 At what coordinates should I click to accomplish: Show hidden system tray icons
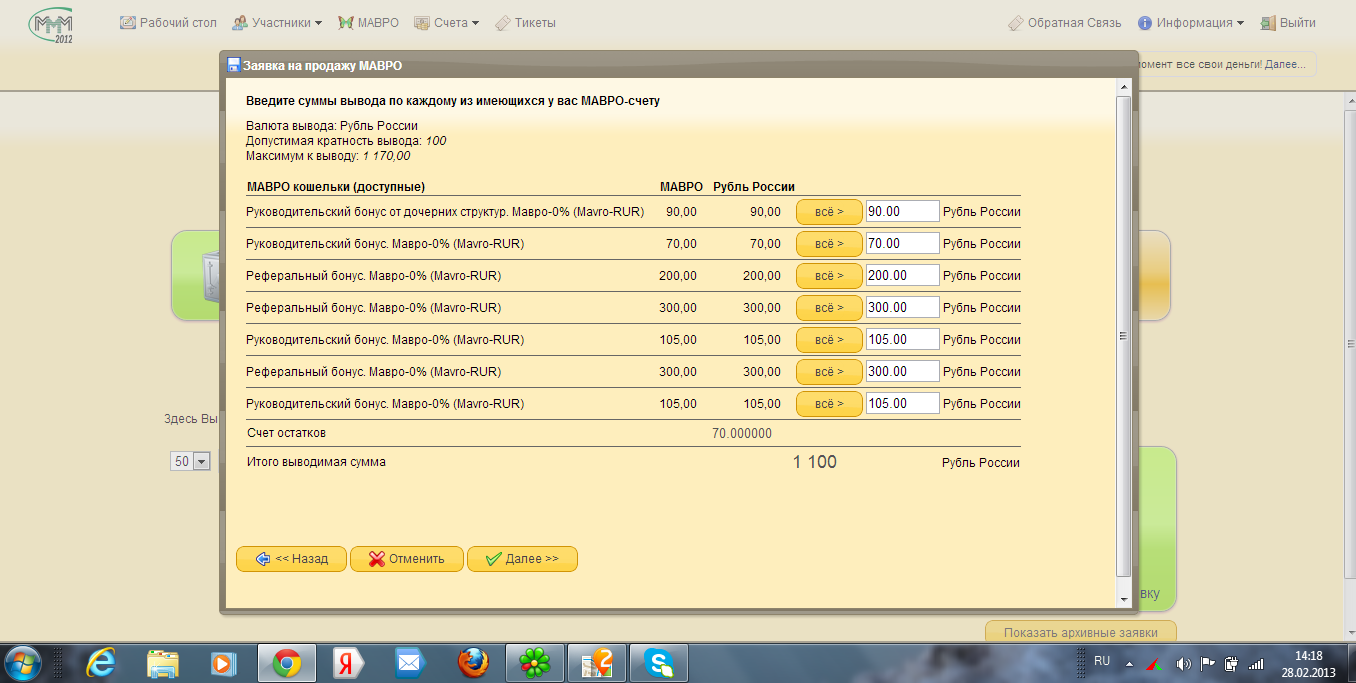pos(1129,663)
